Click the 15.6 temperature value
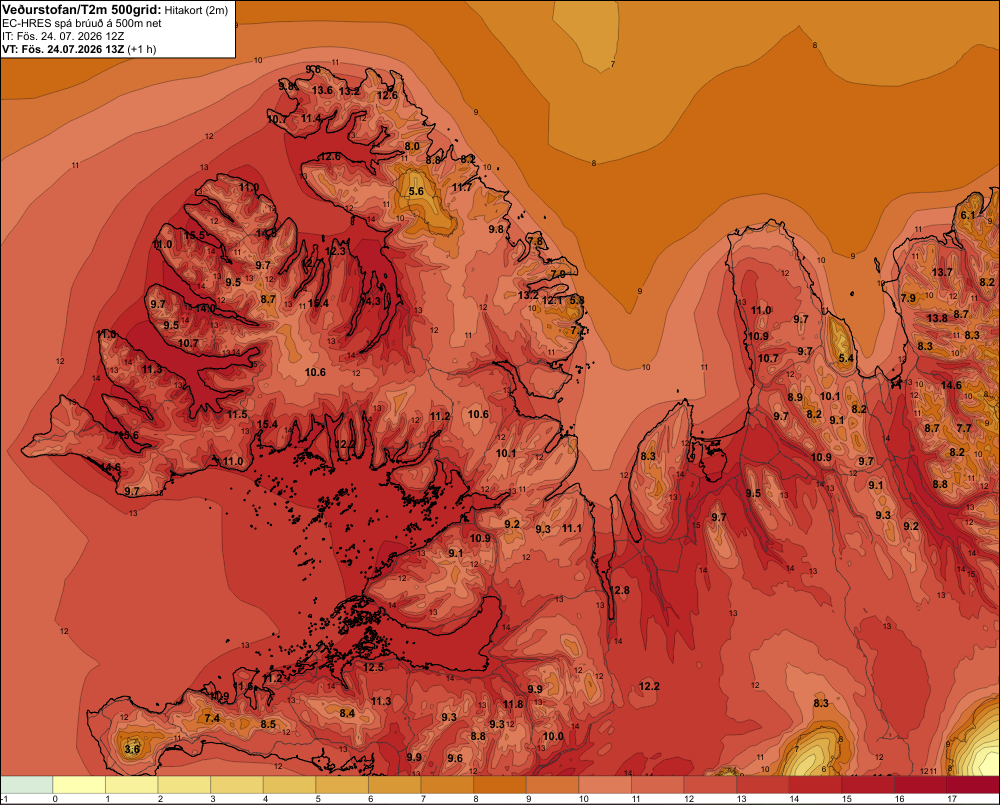The height and width of the screenshot is (805, 1000). tap(129, 436)
